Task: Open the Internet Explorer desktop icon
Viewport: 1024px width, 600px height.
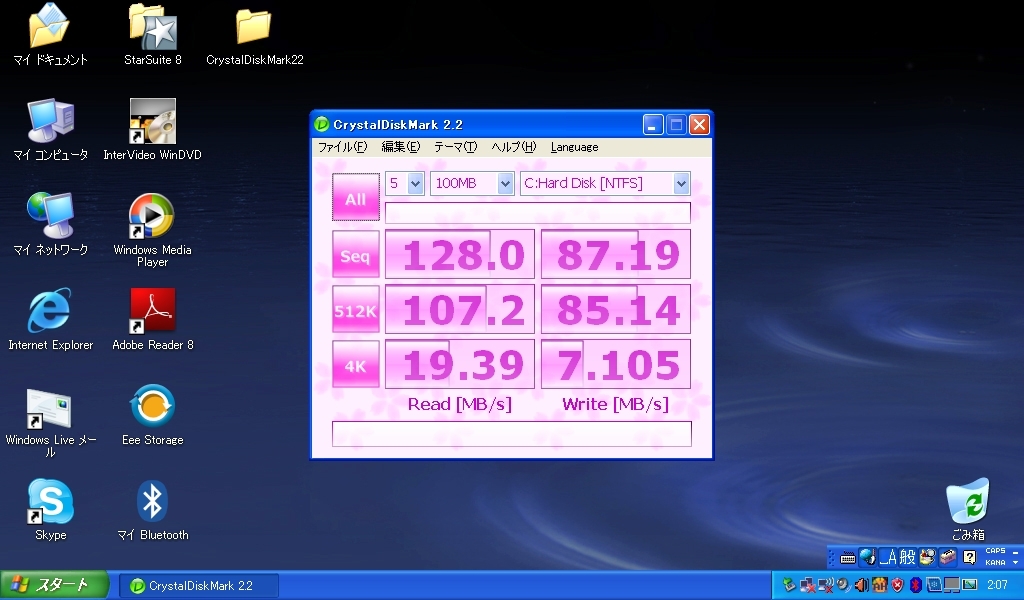Action: coord(50,313)
